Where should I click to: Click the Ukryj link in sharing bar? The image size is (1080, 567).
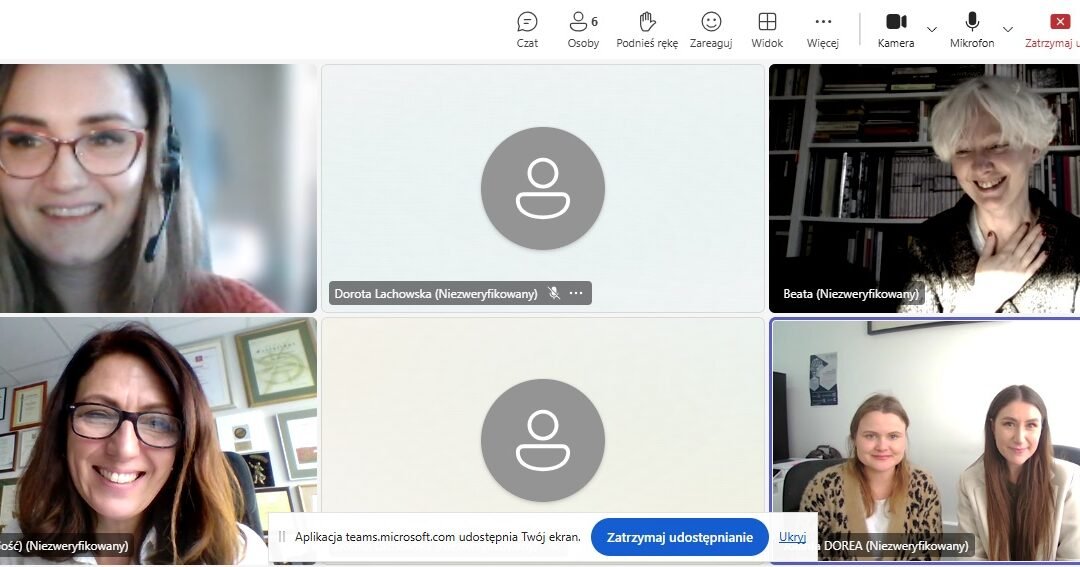(792, 537)
